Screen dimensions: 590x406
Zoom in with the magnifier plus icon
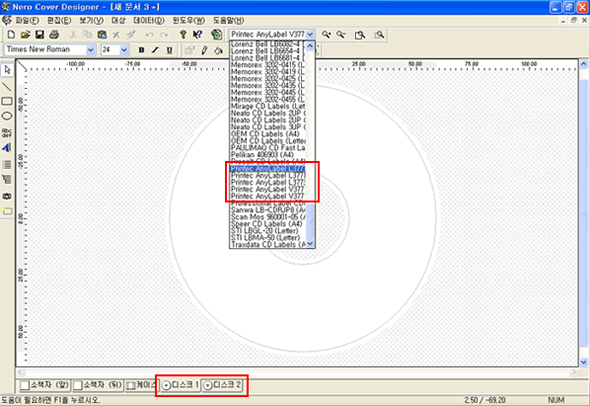point(326,35)
